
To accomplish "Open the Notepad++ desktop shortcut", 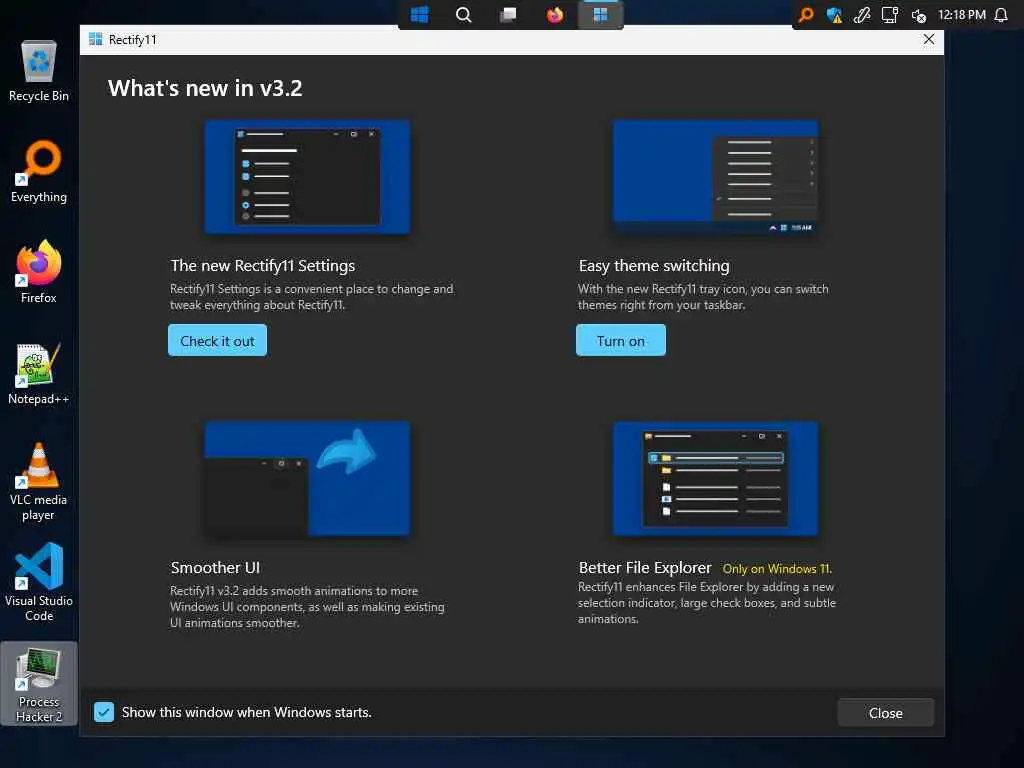I will pyautogui.click(x=39, y=373).
